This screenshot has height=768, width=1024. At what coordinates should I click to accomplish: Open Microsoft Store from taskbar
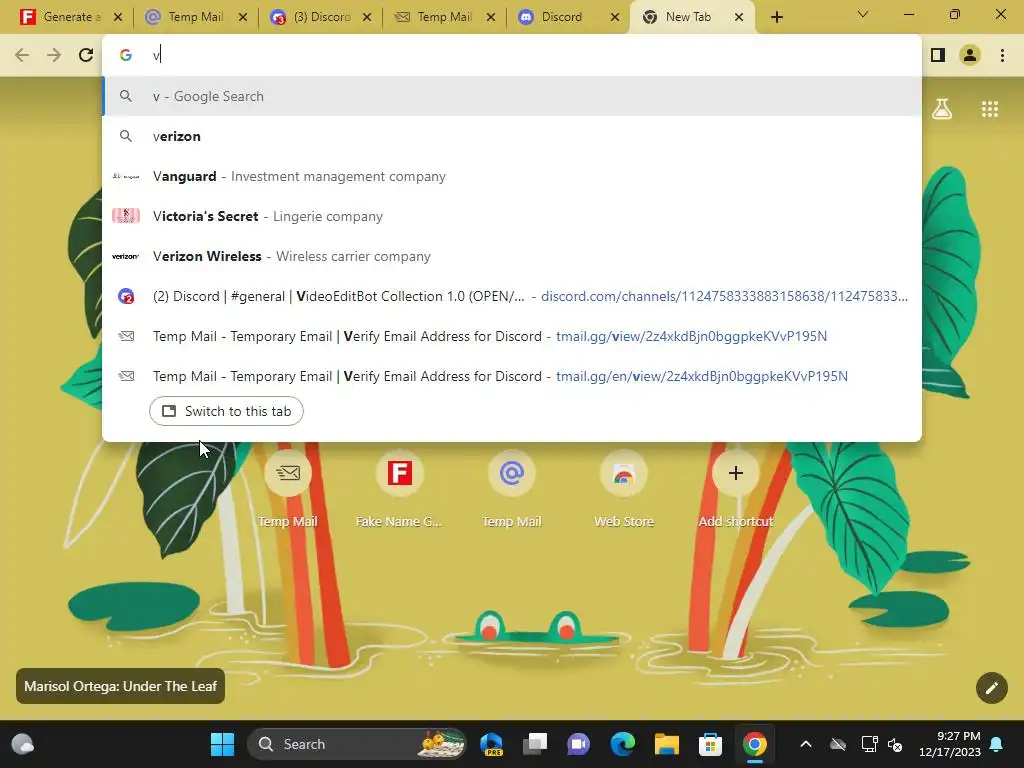711,744
